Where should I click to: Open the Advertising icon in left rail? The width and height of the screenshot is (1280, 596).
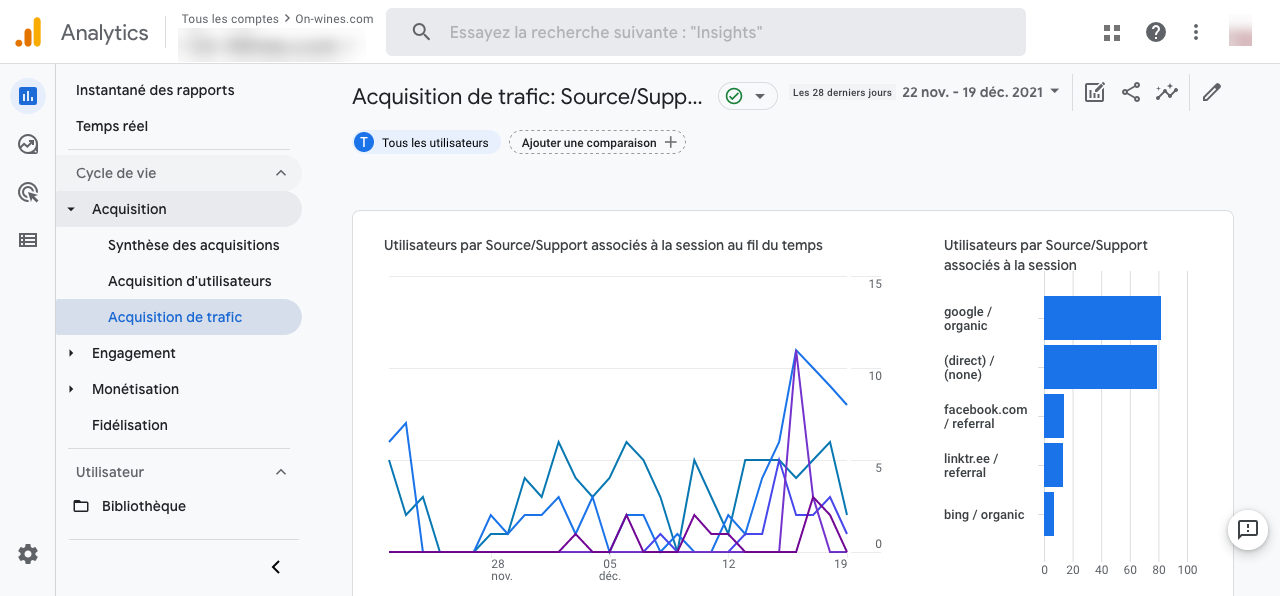click(28, 192)
